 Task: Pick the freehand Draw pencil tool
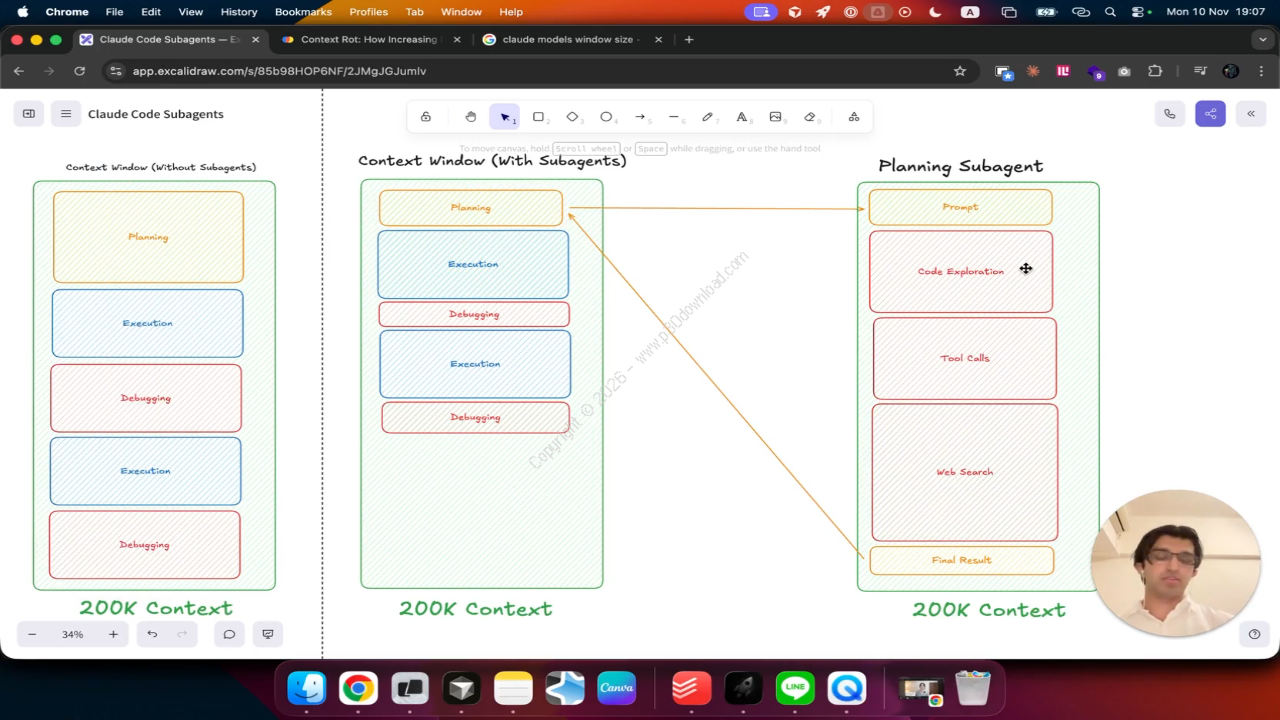708,117
